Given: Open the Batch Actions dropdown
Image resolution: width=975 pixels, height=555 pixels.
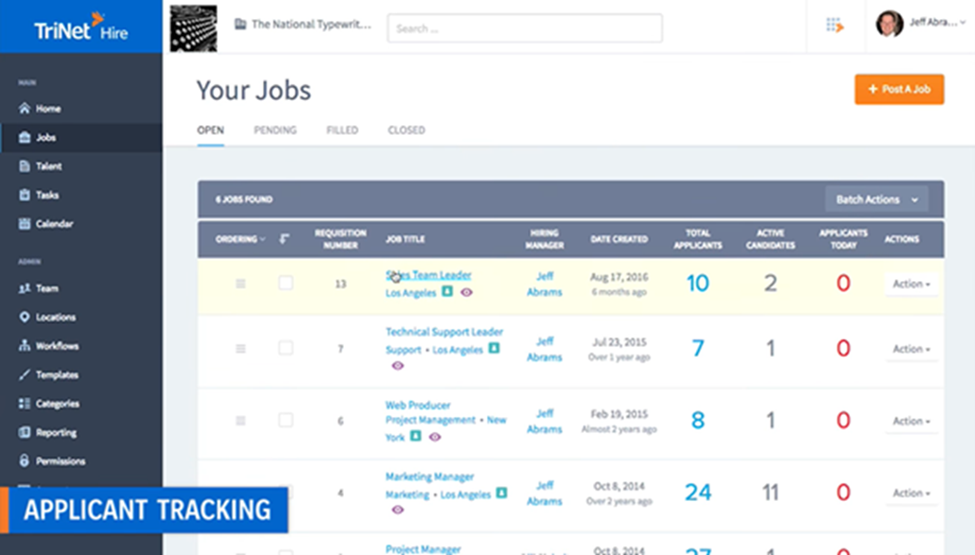Looking at the screenshot, I should pyautogui.click(x=877, y=200).
